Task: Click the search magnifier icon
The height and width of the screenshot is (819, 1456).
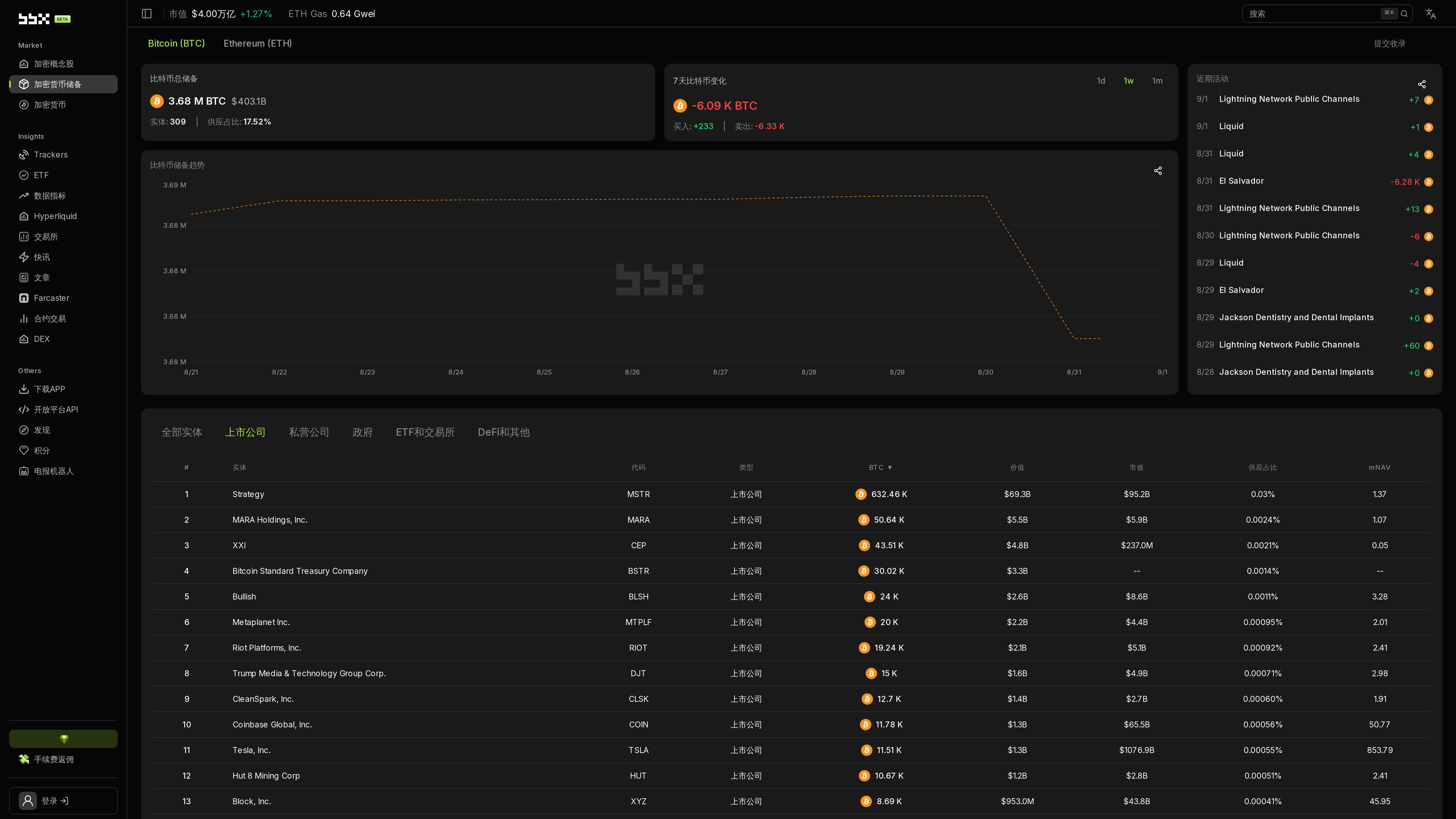Action: pos(1404,14)
